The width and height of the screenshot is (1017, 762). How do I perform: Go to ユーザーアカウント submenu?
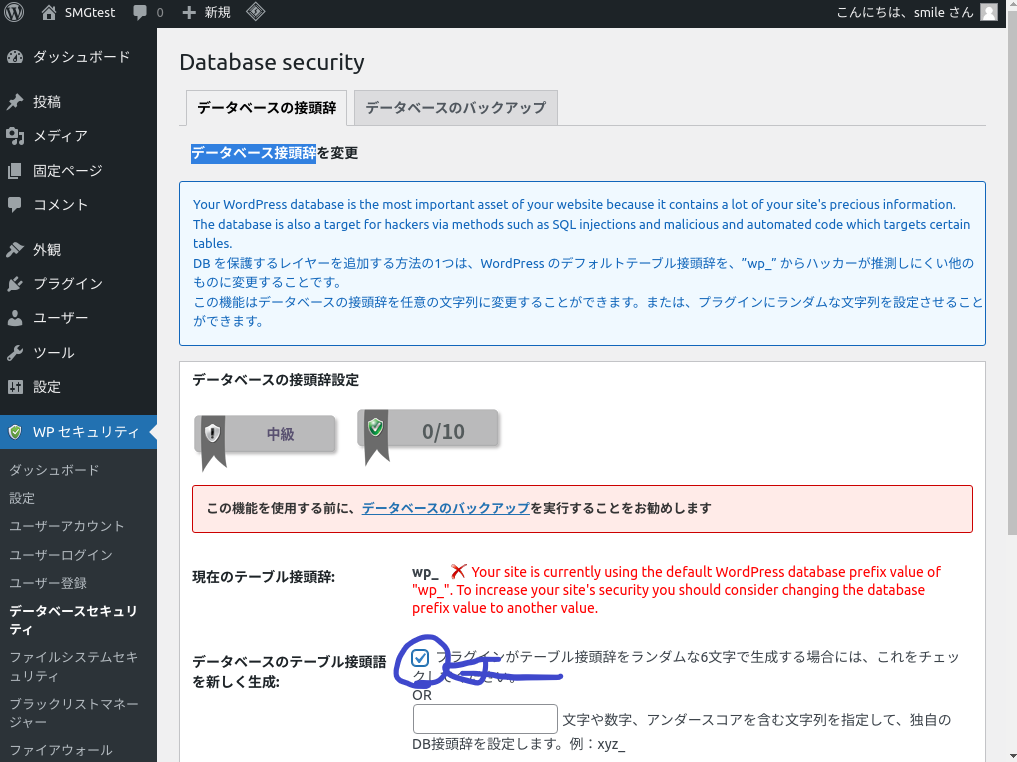coord(67,526)
